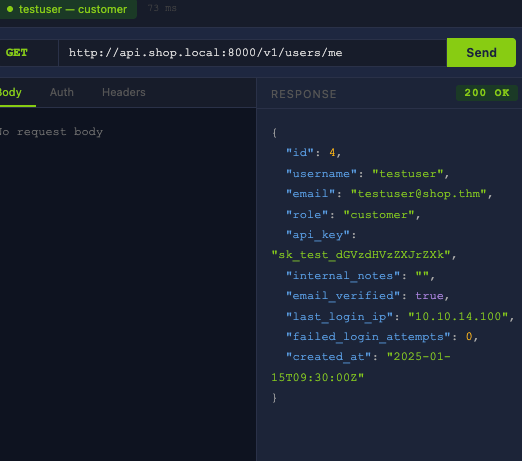Click the 15T09:30:00Z timestamp continuation
The width and height of the screenshot is (522, 461).
(x=318, y=377)
